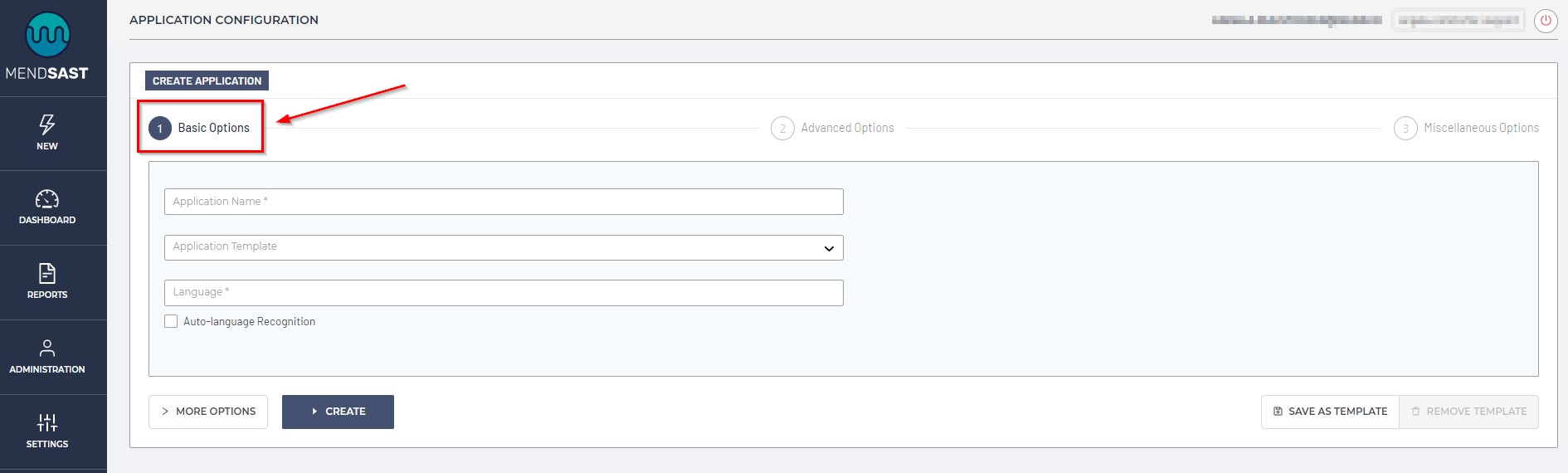
Task: Open the Settings sliders icon
Action: tap(47, 422)
